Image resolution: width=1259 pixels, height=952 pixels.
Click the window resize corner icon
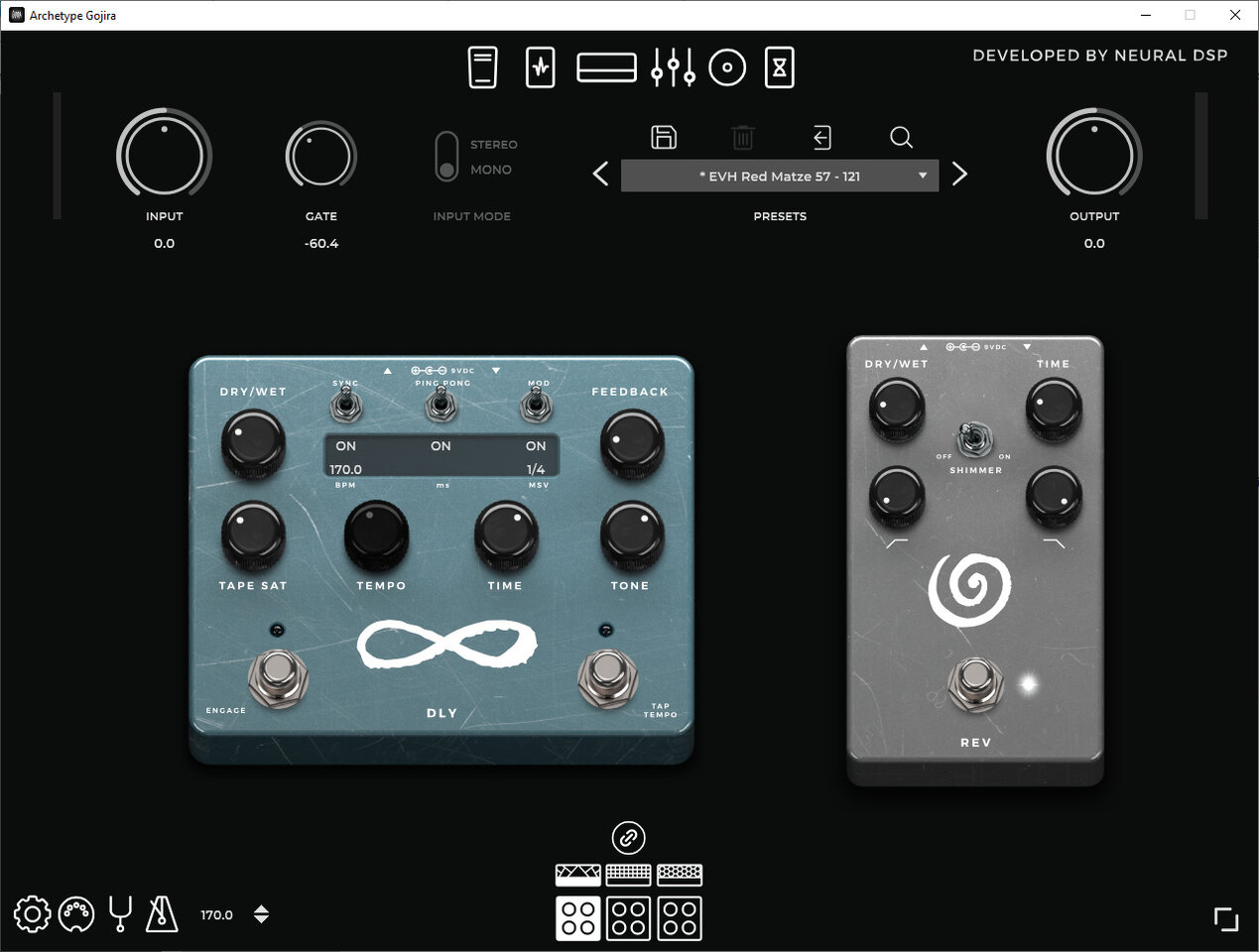click(1226, 919)
